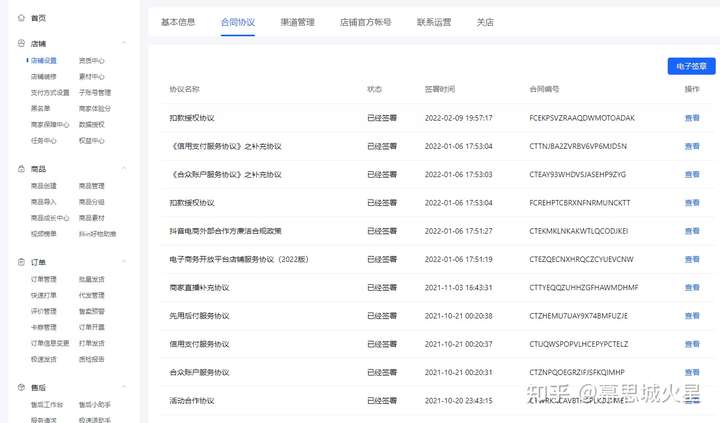Open 订单开票 in the sidebar

click(91, 327)
